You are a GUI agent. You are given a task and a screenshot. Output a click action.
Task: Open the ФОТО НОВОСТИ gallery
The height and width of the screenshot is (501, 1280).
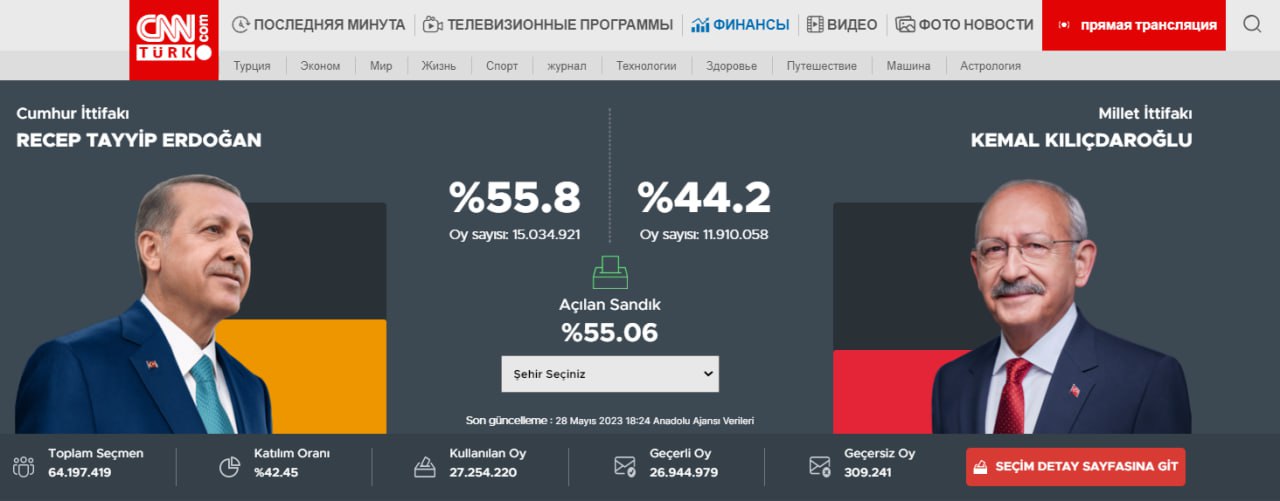coord(964,25)
